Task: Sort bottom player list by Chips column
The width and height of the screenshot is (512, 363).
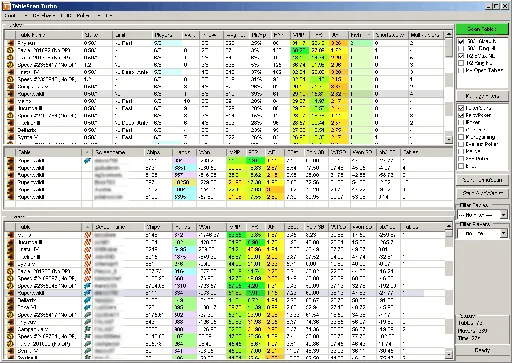Action: pos(158,227)
